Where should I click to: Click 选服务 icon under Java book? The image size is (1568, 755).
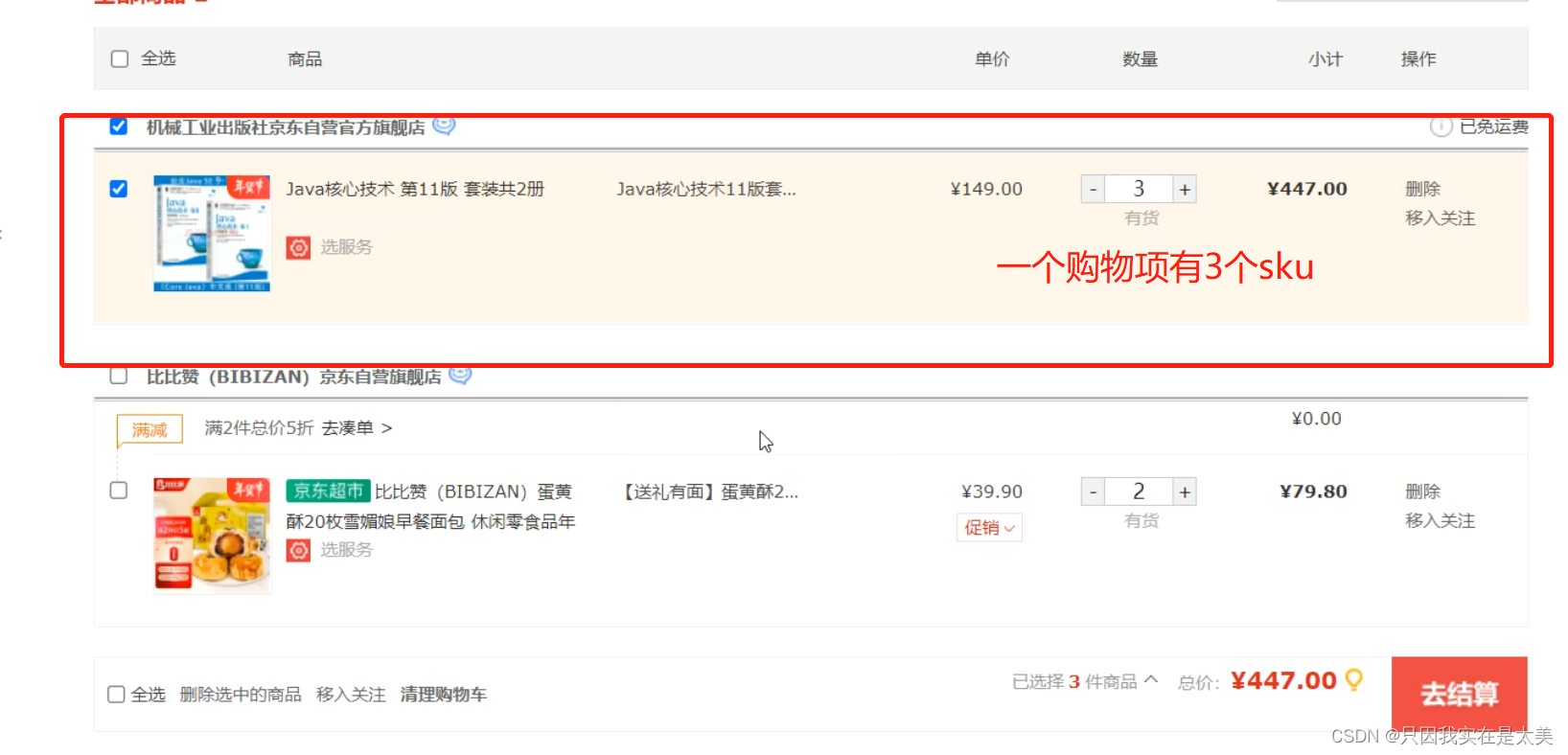coord(298,247)
